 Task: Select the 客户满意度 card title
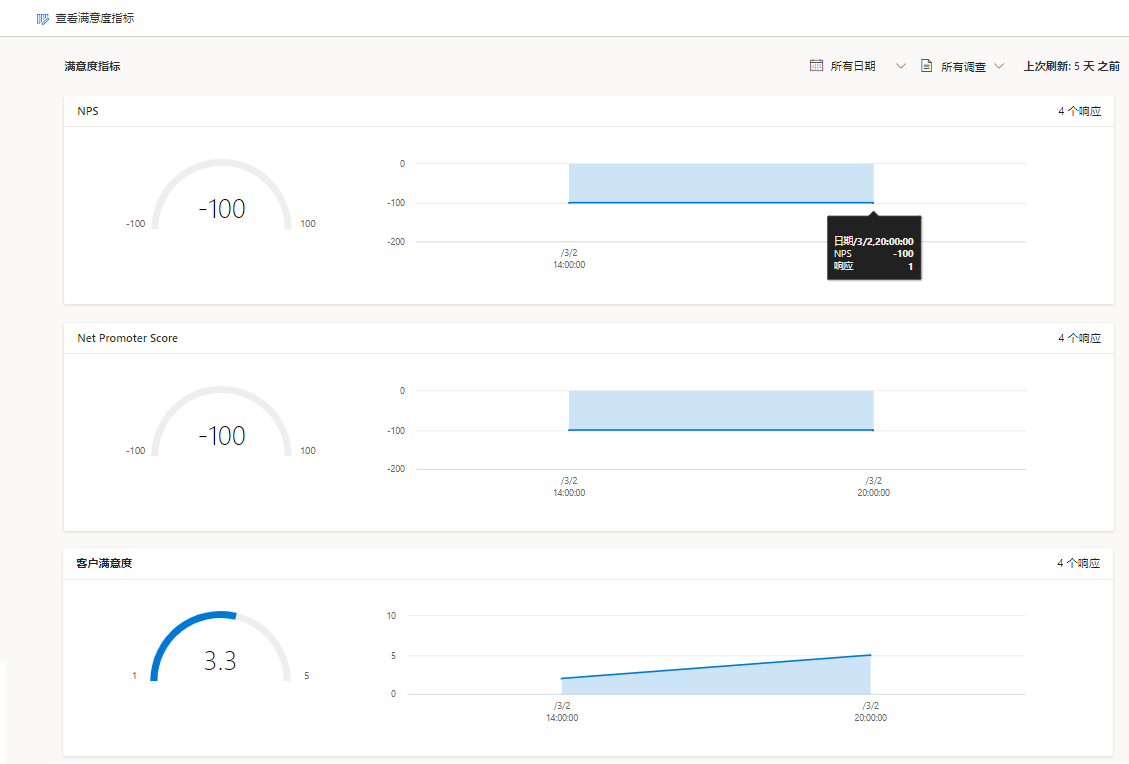tap(104, 563)
